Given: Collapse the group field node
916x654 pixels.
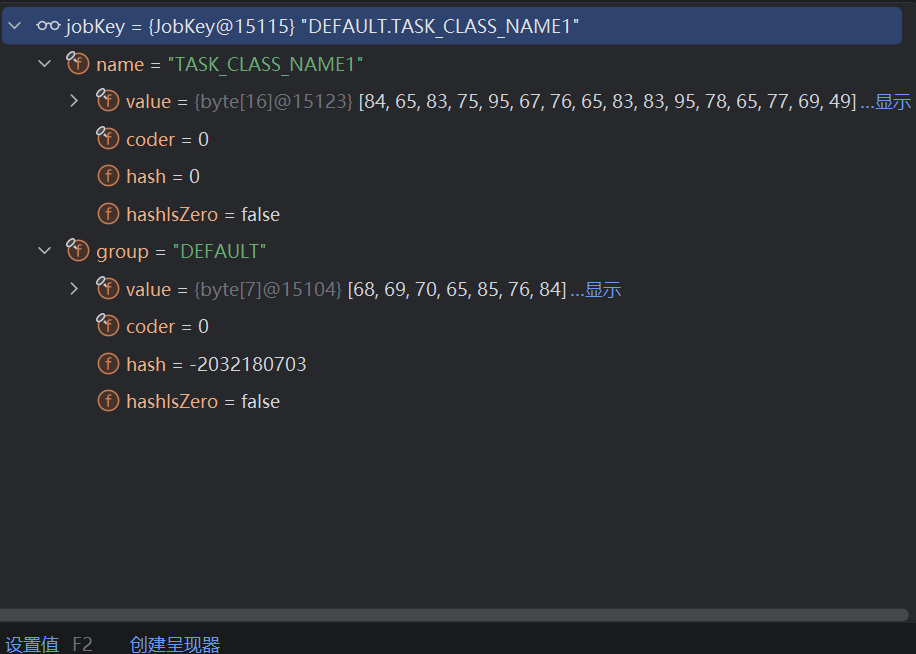Looking at the screenshot, I should [x=45, y=251].
